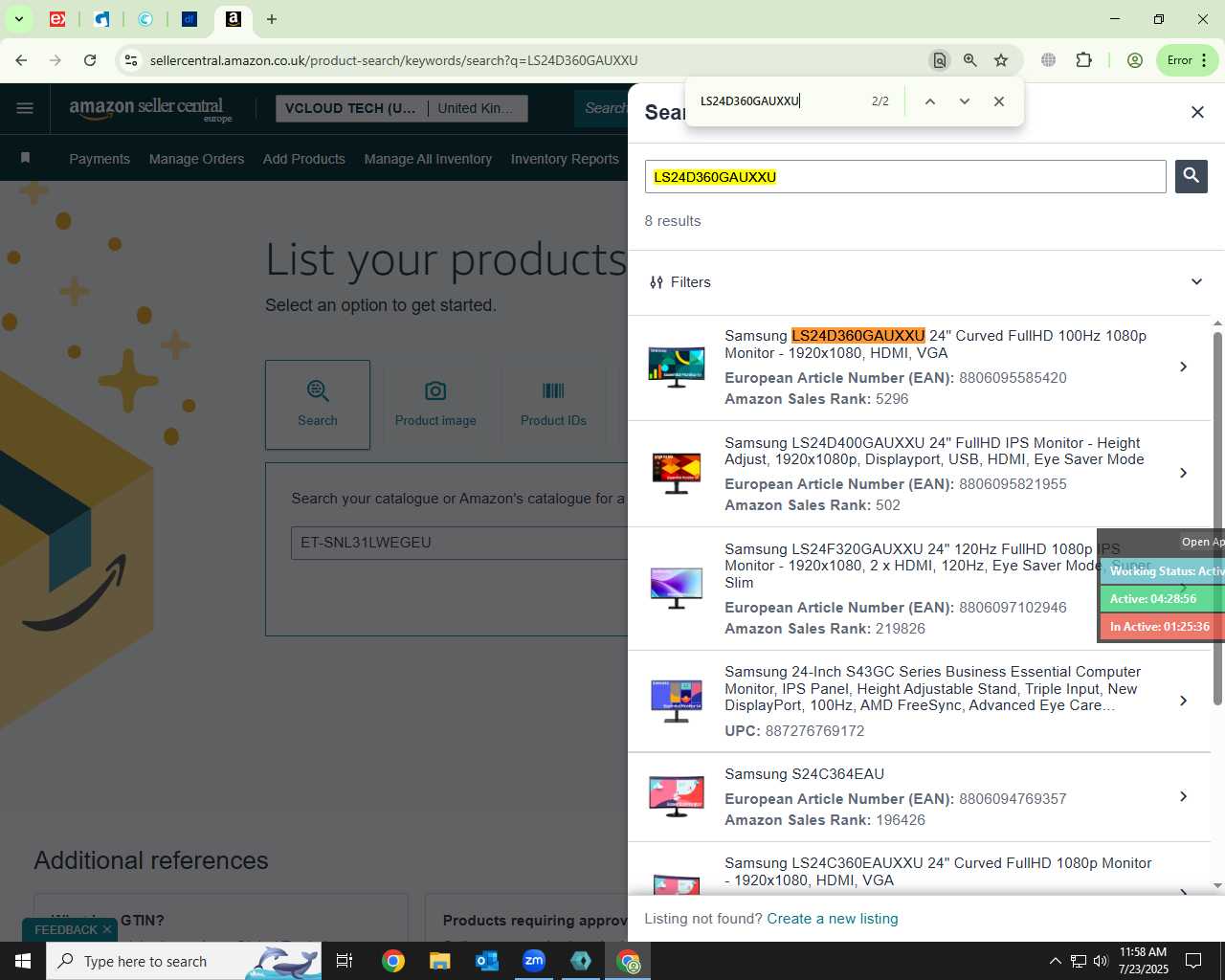Open the S43GC Series monitor thumbnail
1225x980 pixels.
pyautogui.click(x=676, y=701)
